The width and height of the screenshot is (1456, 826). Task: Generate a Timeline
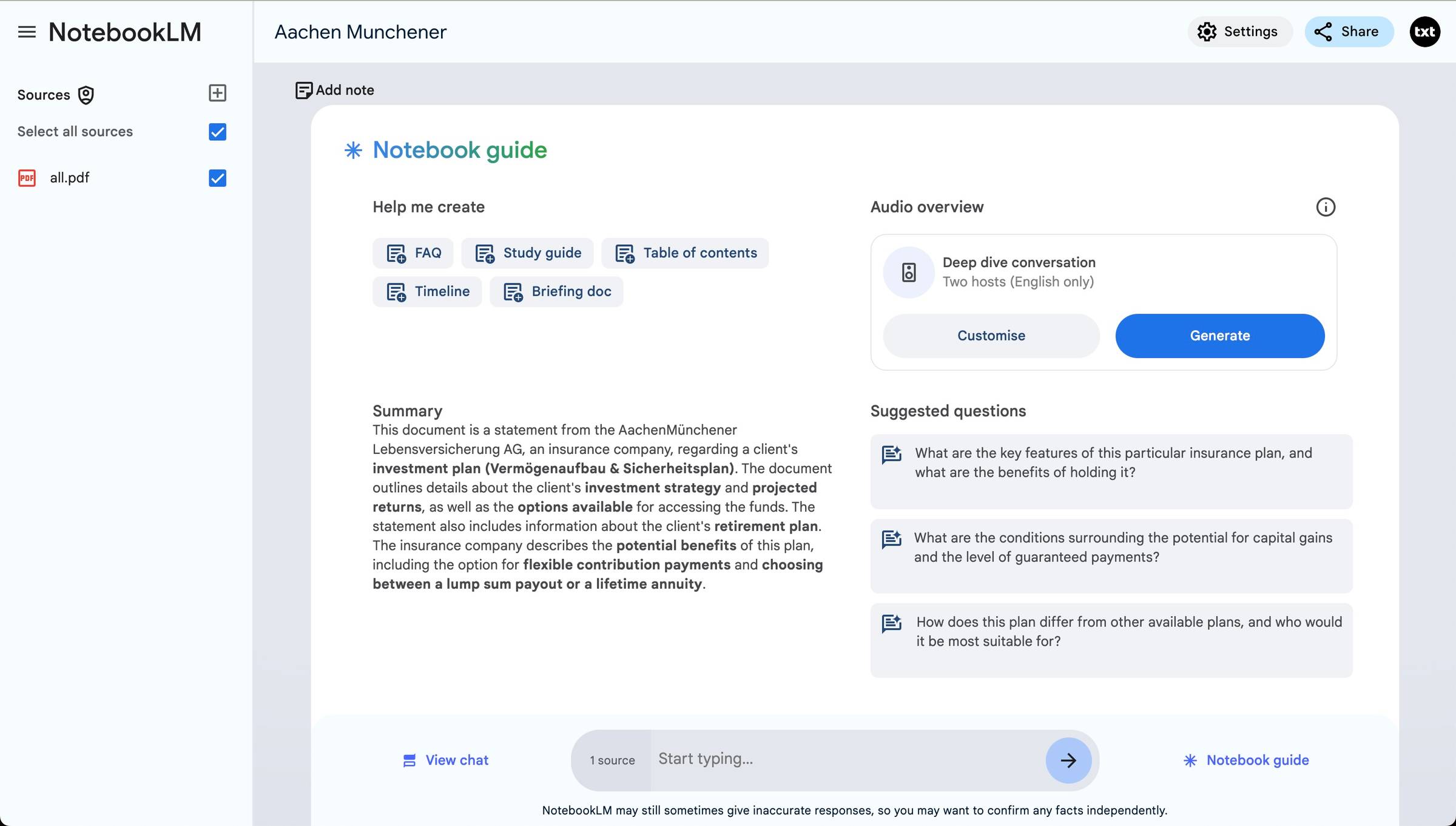[427, 292]
